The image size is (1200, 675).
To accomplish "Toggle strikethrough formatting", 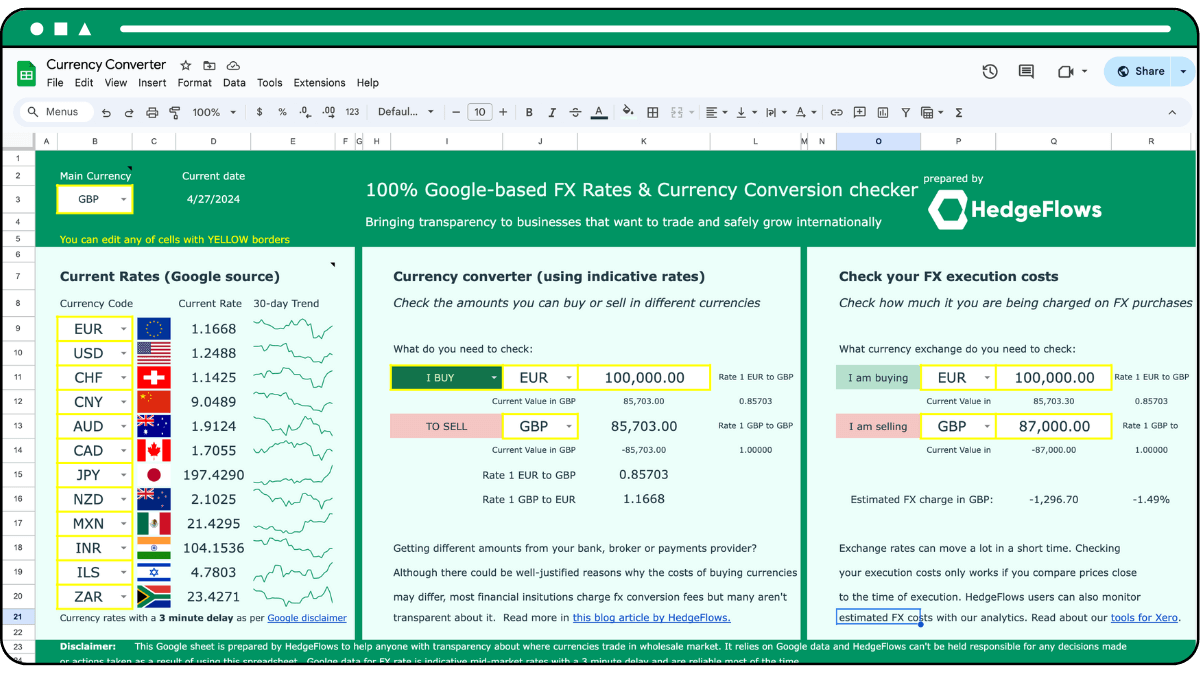I will [575, 112].
